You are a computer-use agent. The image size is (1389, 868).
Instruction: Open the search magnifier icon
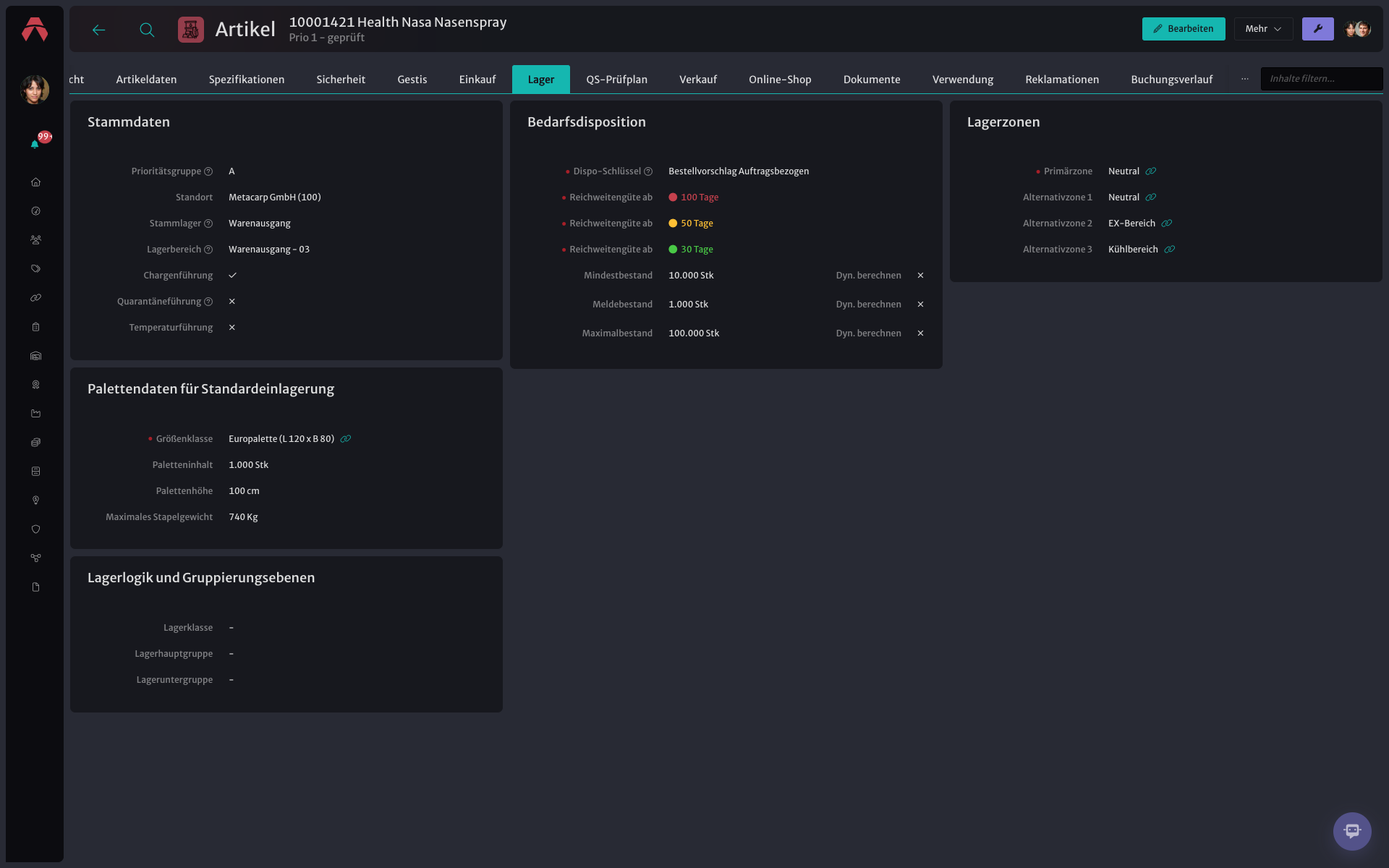[147, 30]
